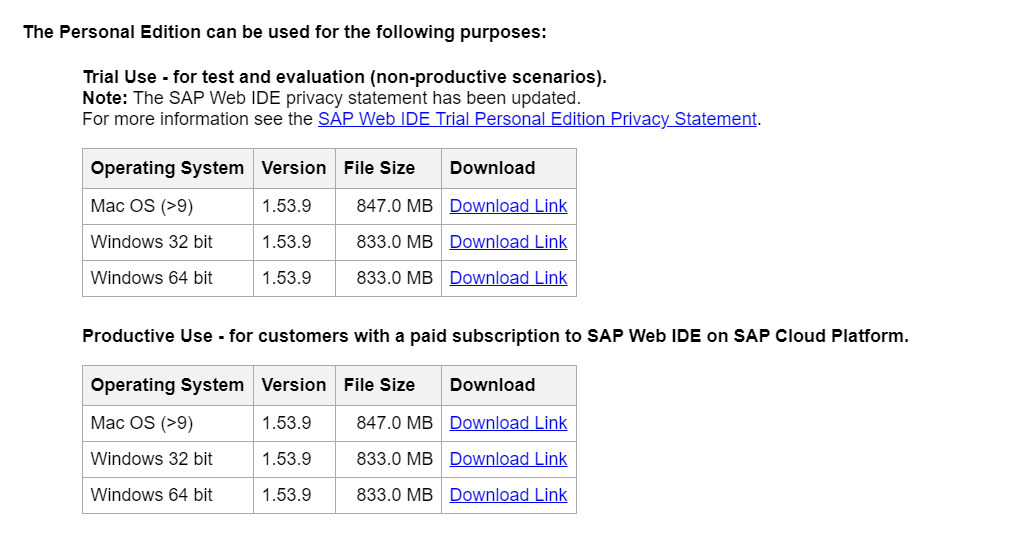1022x538 pixels.
Task: Select Productive Use Mac OS '1.53.9' version cell
Action: [294, 423]
